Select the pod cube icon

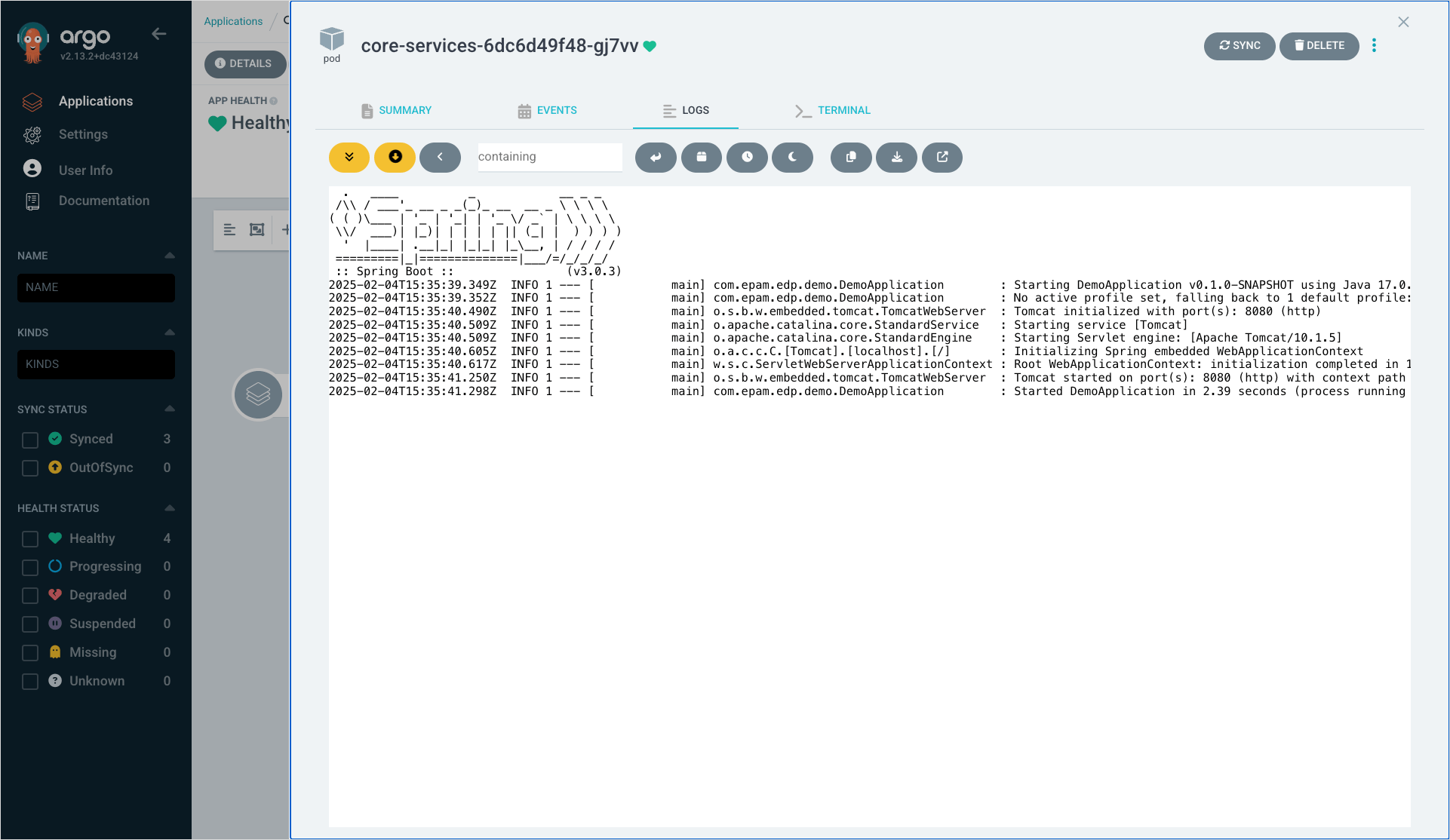click(x=331, y=39)
